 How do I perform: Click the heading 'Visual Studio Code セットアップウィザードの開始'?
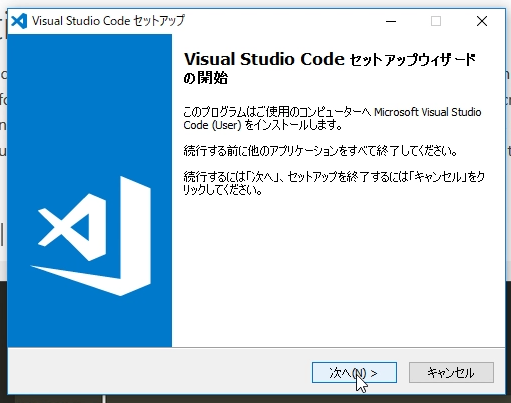tap(329, 68)
